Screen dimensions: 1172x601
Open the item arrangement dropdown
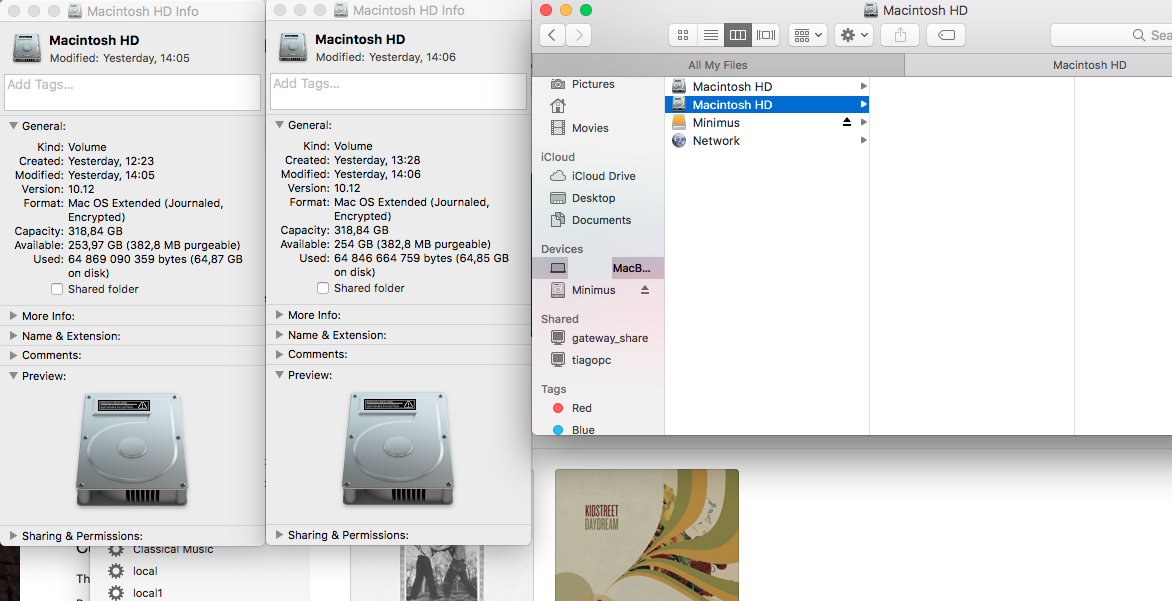click(x=807, y=35)
